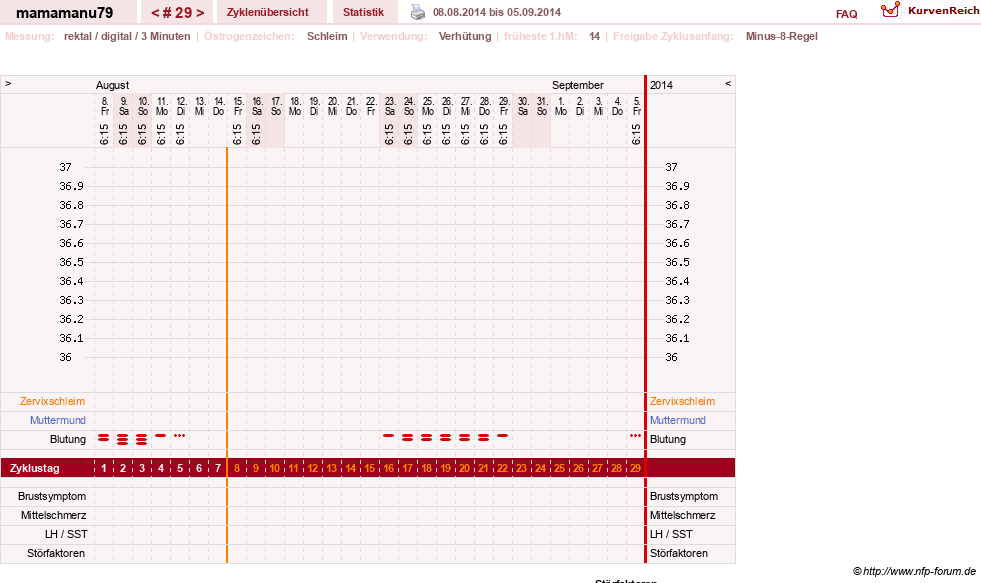This screenshot has height=583, width=981.
Task: Select cycle day 14 cell
Action: coord(350,468)
